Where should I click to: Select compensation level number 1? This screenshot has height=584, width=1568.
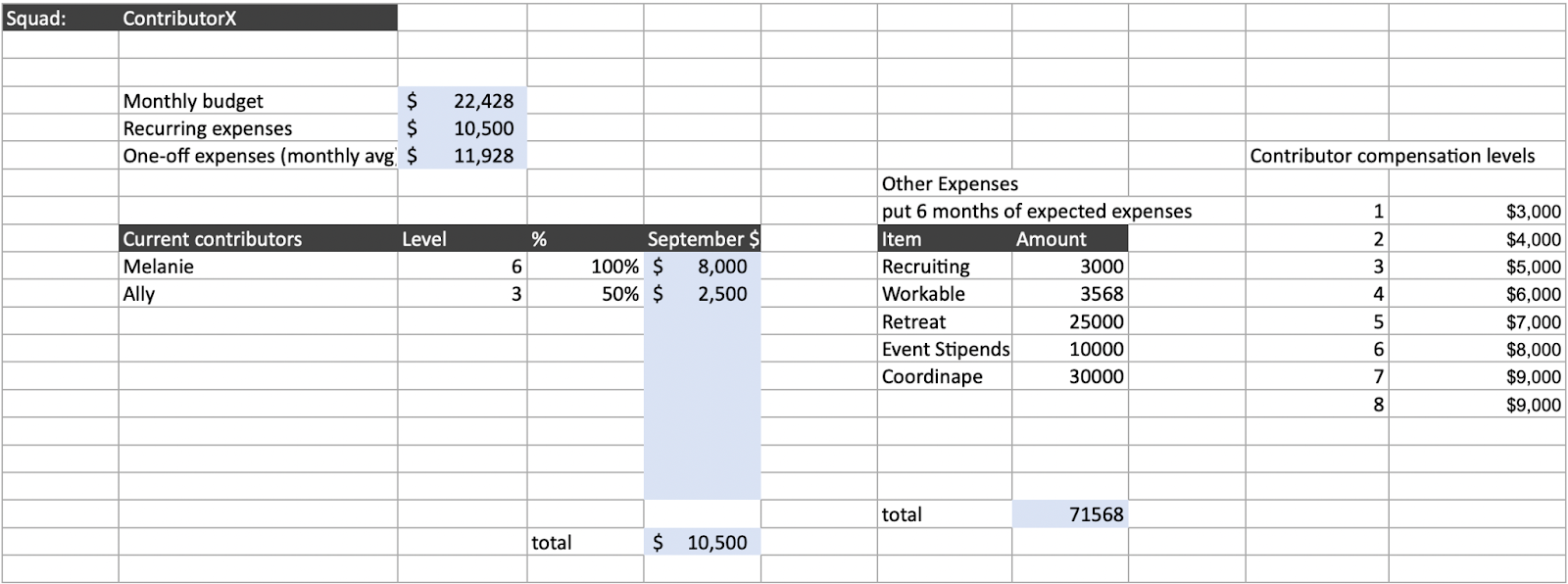tap(1317, 212)
